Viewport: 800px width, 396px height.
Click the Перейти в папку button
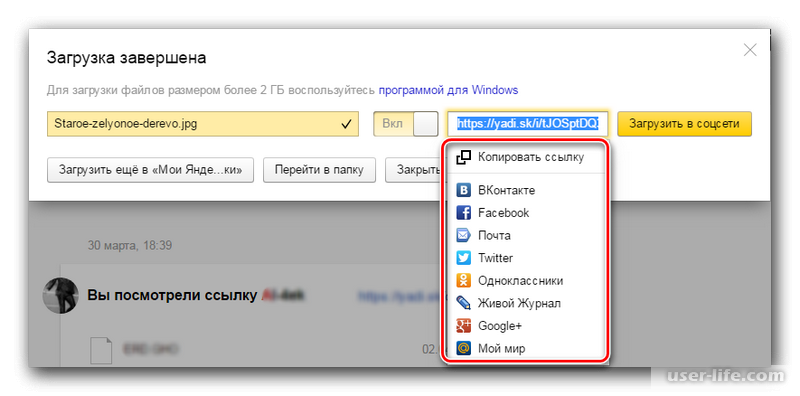pyautogui.click(x=319, y=170)
